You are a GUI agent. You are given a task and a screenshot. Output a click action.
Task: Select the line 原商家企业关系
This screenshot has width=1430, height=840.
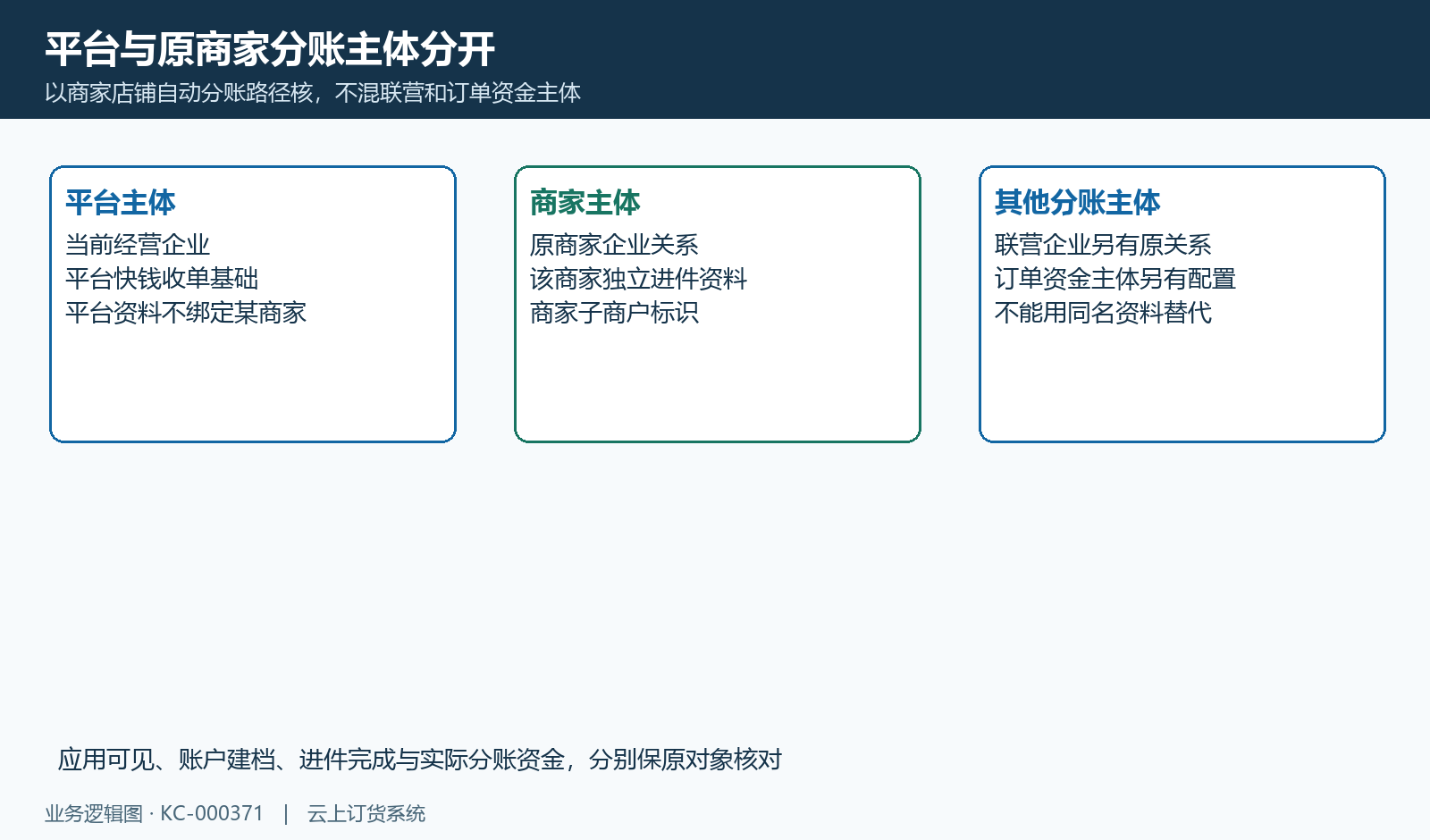tap(614, 245)
